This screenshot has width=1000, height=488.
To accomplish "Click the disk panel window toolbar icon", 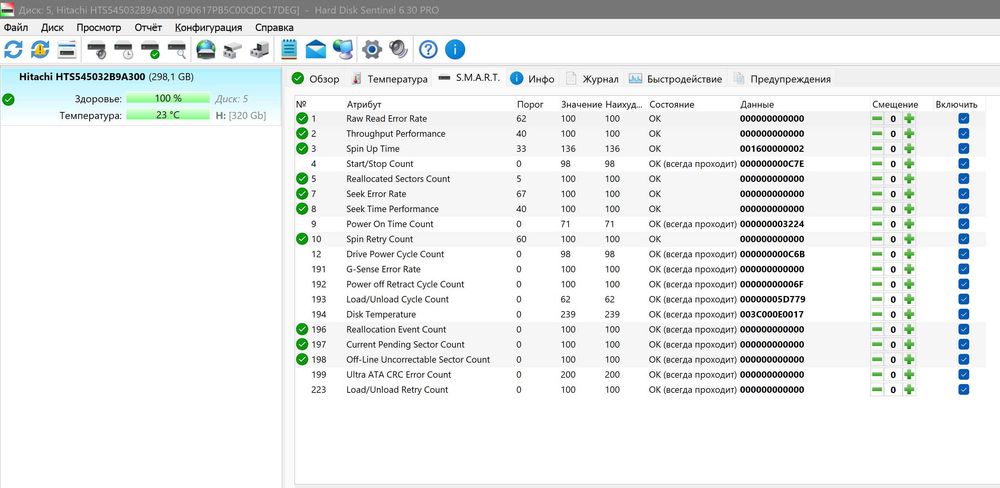I will tap(67, 49).
